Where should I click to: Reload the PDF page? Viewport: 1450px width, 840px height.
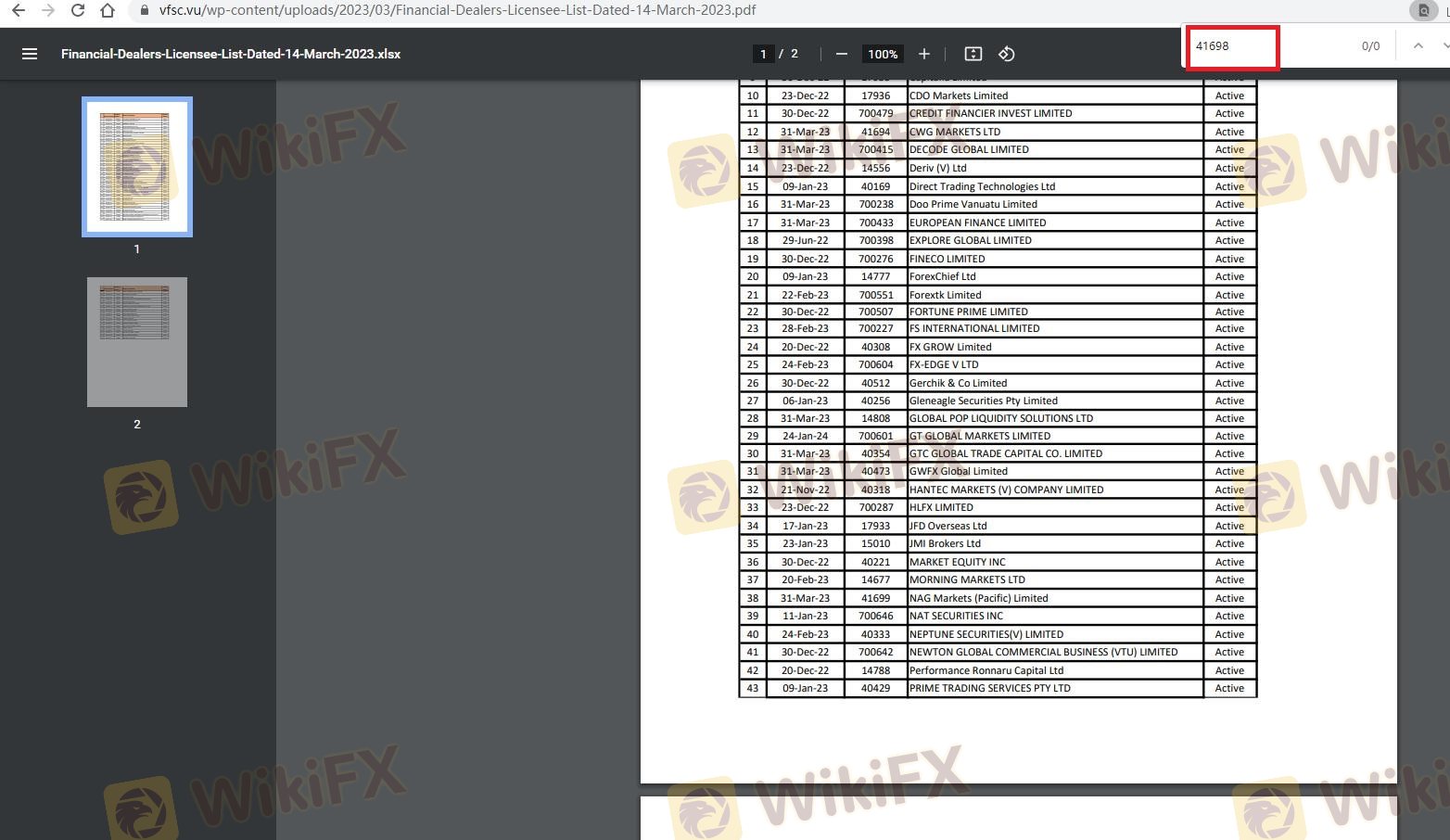[78, 10]
